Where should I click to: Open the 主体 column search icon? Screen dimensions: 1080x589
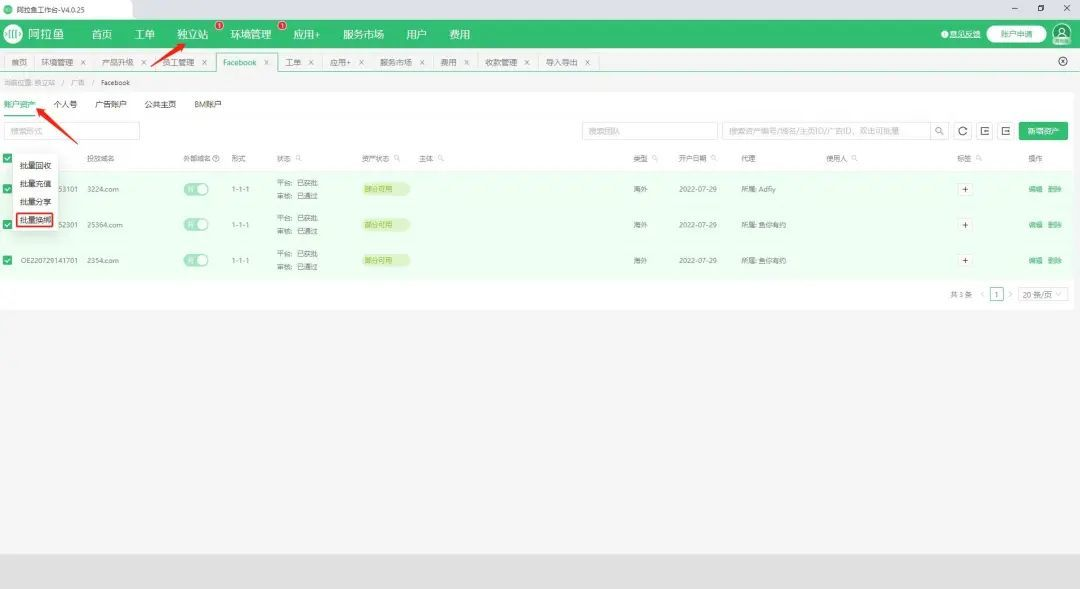pos(441,158)
